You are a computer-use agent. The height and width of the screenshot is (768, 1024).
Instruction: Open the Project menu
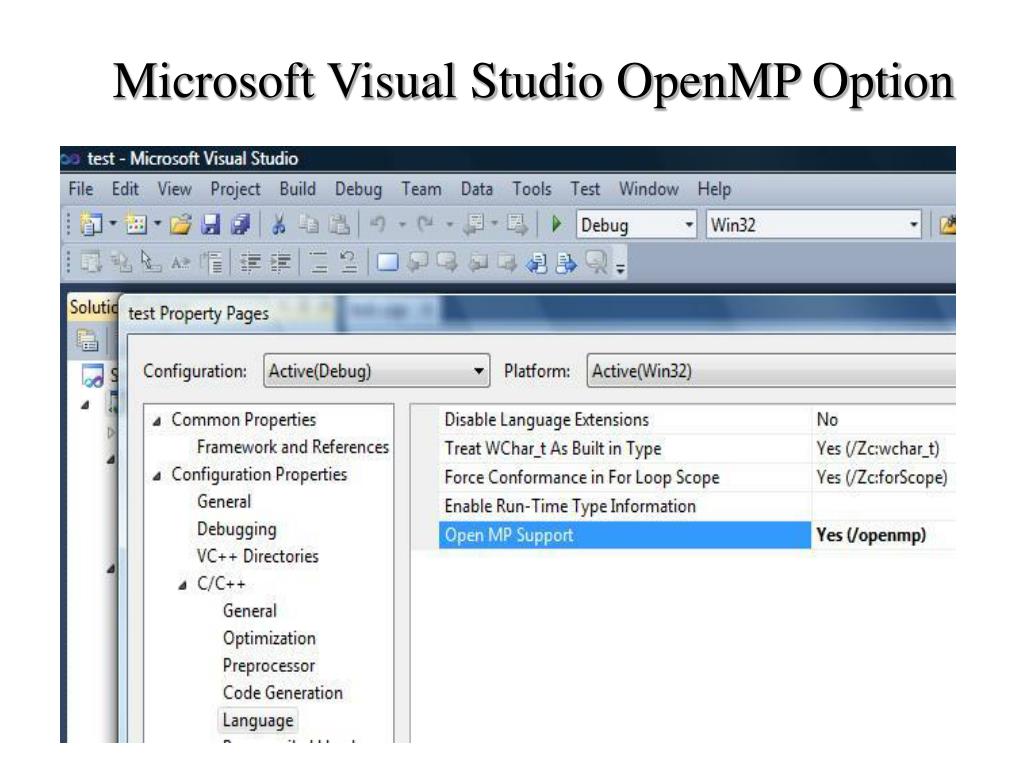[x=235, y=189]
